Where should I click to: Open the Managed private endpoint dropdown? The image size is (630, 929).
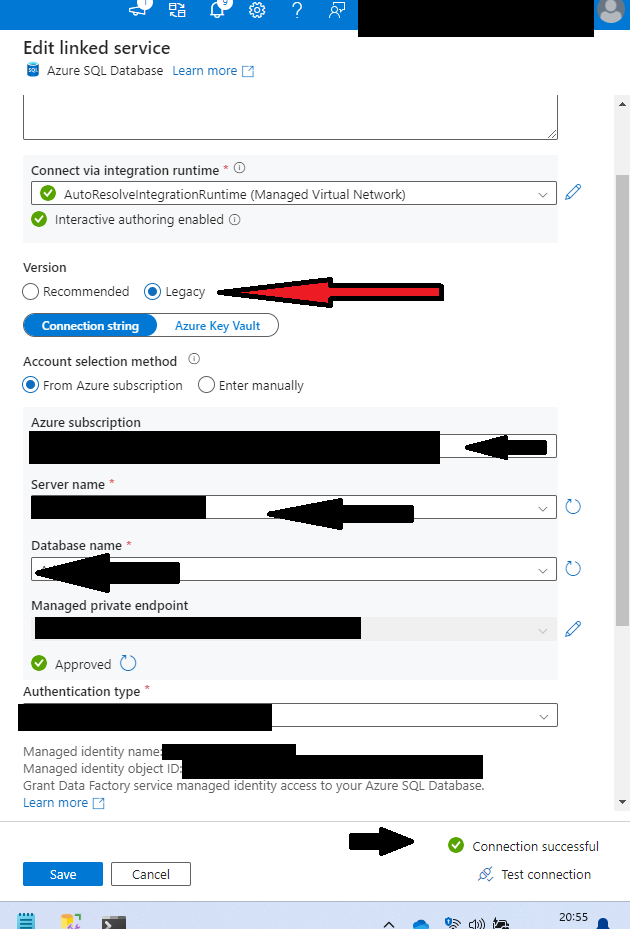[x=293, y=629]
